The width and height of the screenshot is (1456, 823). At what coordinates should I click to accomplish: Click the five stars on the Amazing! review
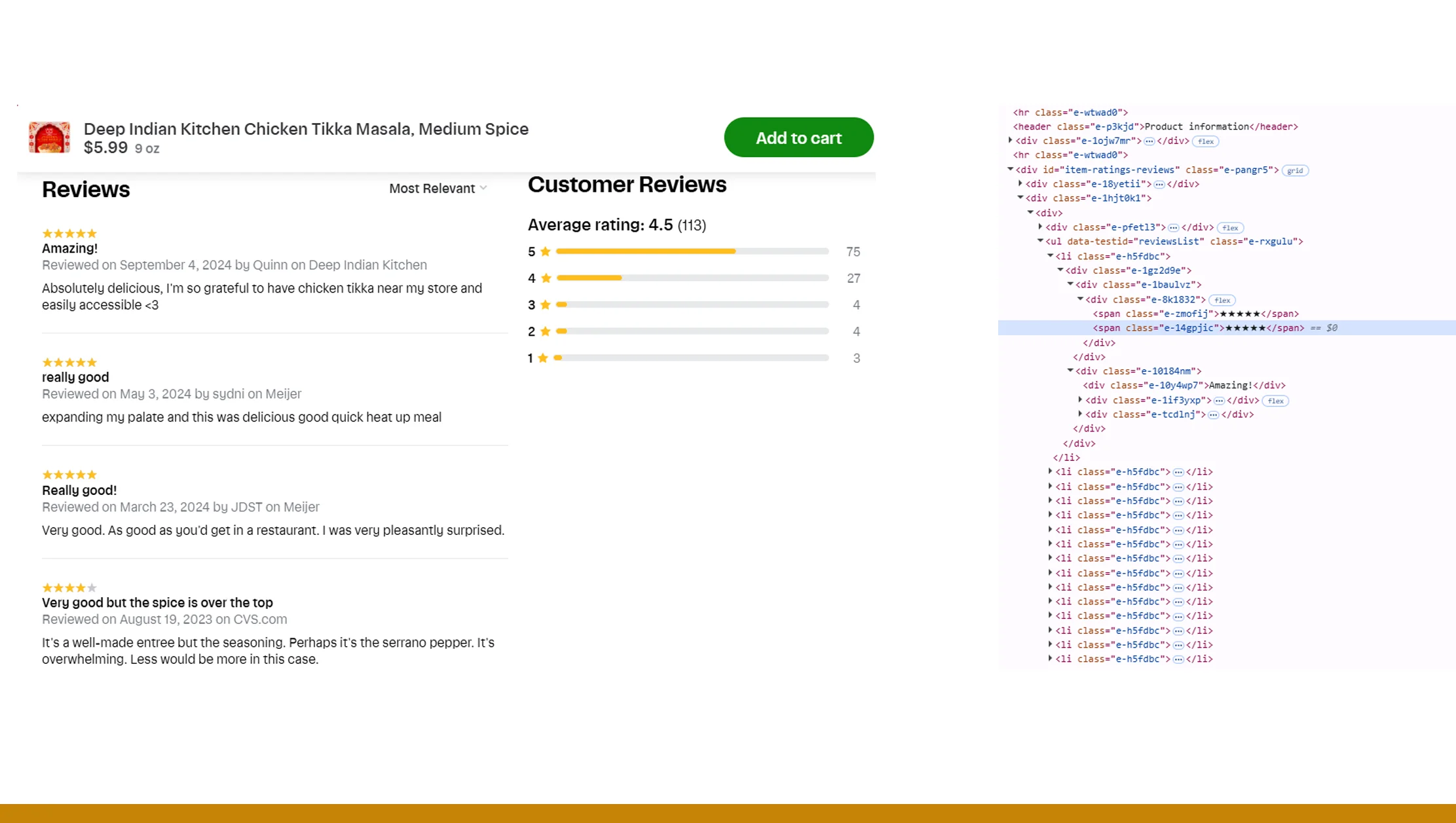tap(69, 233)
